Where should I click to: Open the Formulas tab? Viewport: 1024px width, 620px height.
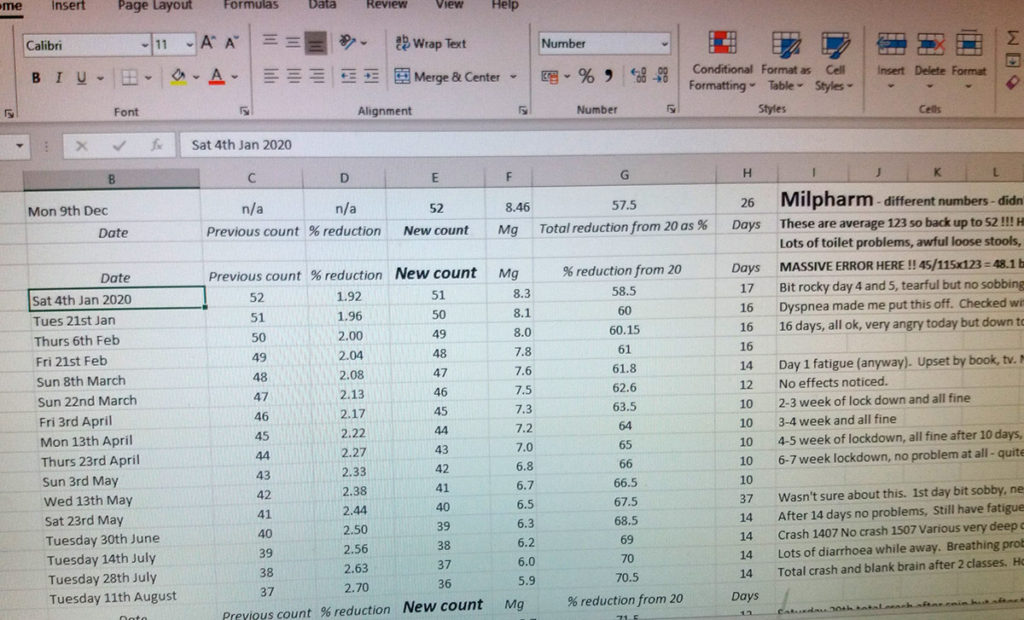251,5
